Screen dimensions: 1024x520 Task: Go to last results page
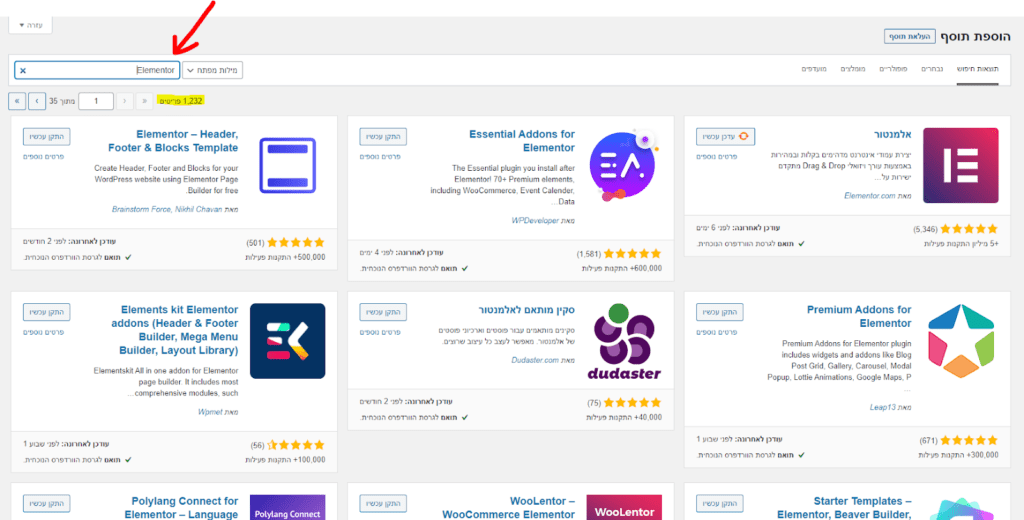[17, 101]
